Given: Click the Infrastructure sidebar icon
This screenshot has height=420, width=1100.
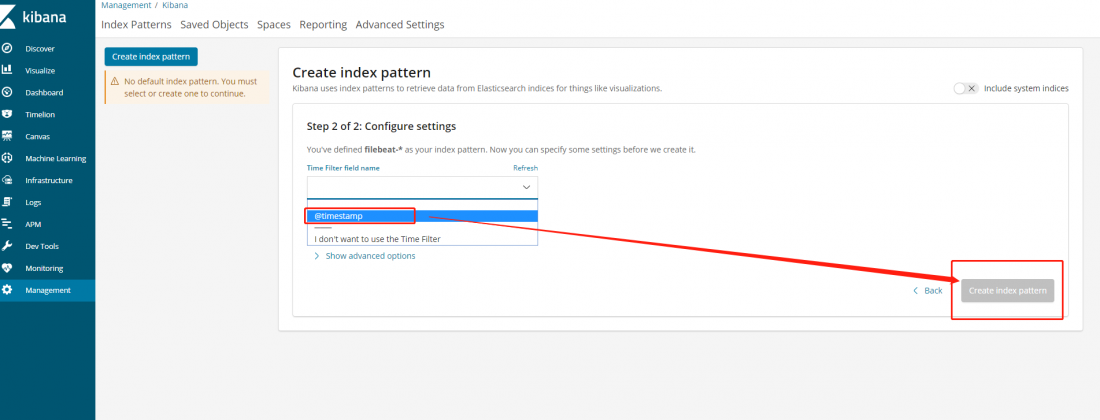Looking at the screenshot, I should pos(7,179).
